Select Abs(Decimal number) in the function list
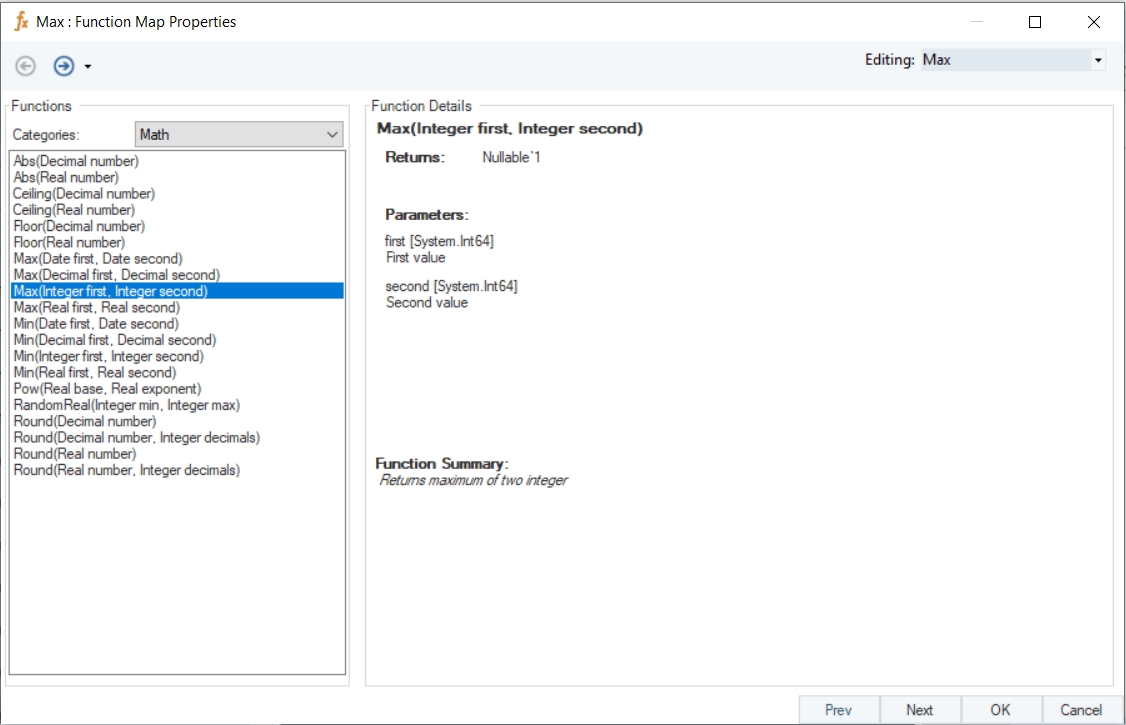The width and height of the screenshot is (1126, 725). [x=76, y=161]
